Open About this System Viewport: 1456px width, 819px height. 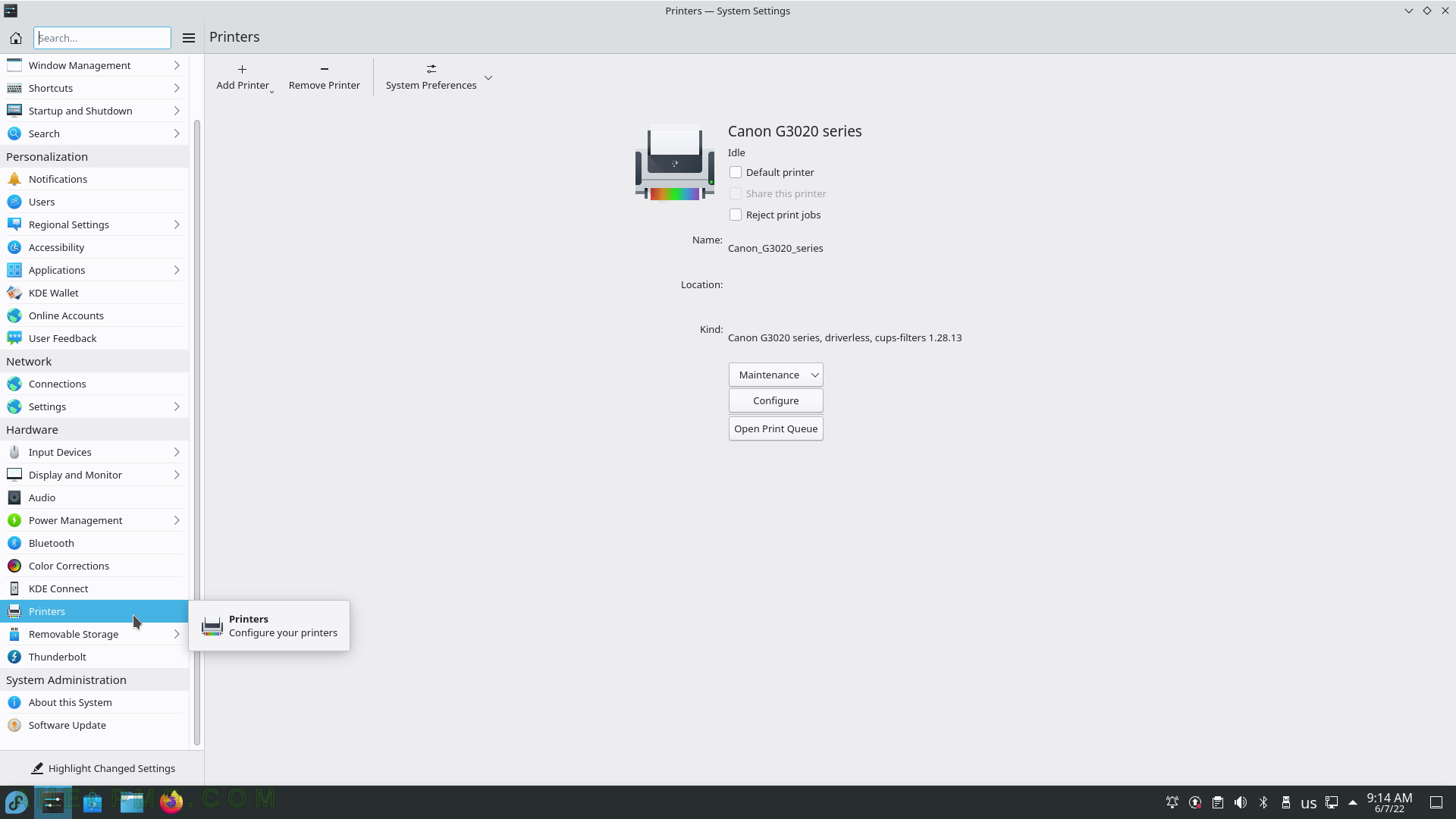(x=94, y=702)
